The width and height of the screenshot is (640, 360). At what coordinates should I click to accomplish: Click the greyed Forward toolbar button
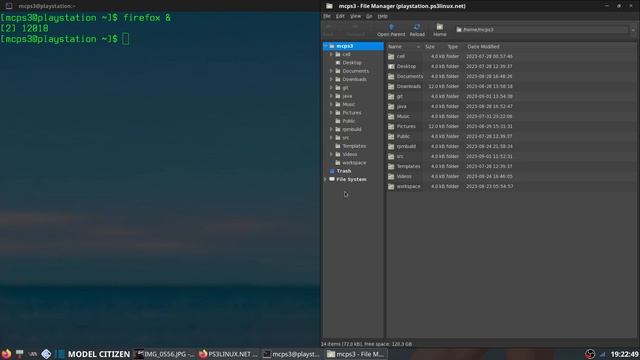[355, 30]
